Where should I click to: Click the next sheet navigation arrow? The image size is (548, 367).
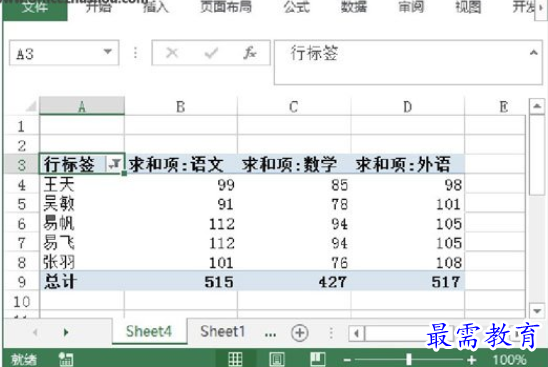(x=66, y=332)
